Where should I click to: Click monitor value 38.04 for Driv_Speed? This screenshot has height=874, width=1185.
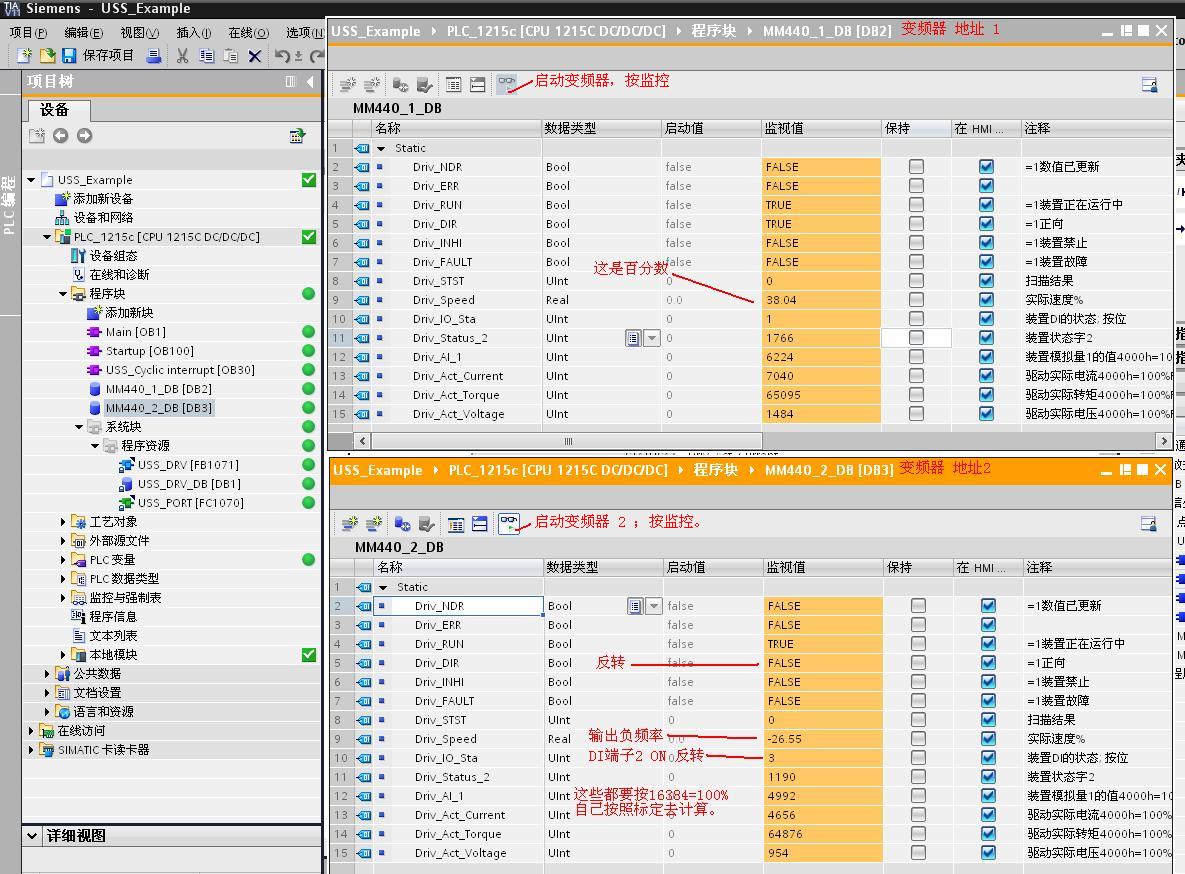pos(821,300)
